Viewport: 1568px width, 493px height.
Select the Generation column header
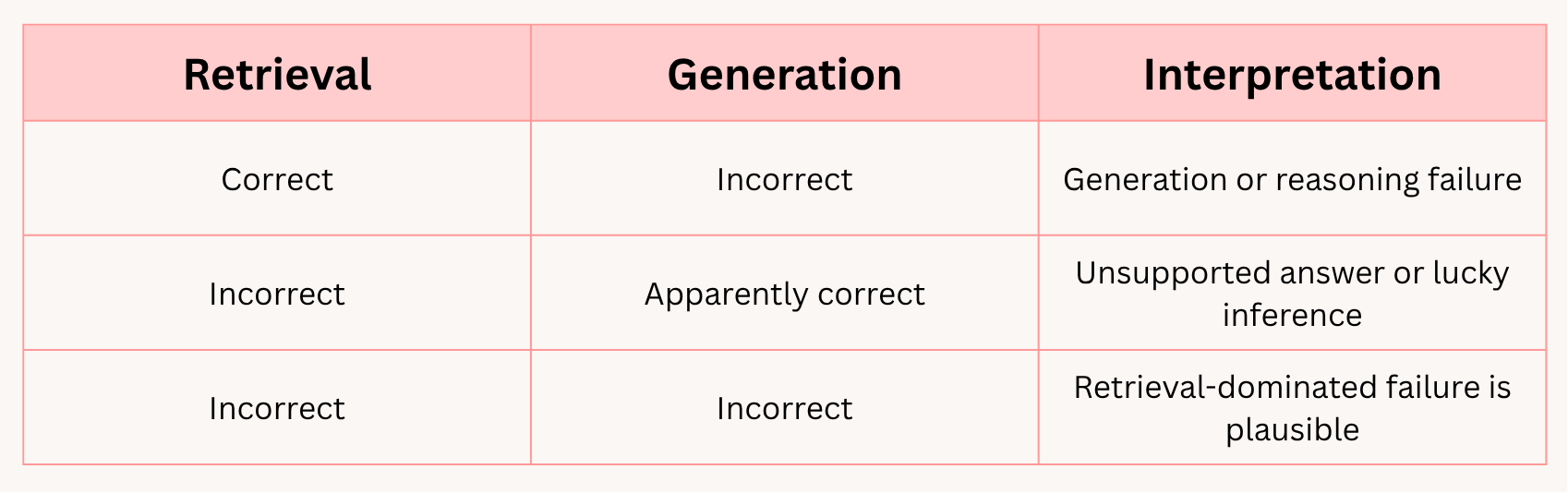785,74
